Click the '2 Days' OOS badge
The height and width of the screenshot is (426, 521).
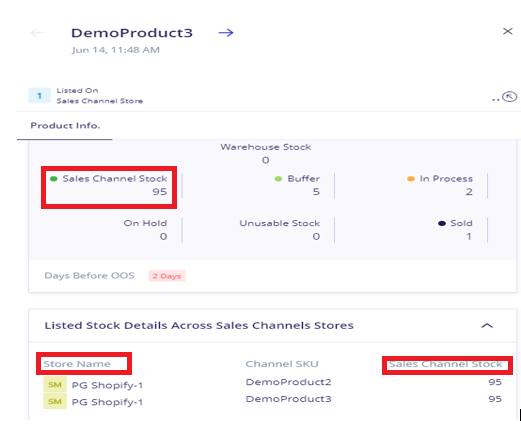[167, 276]
